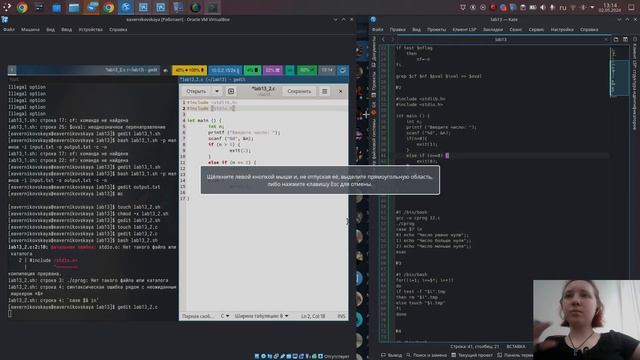Screen dimensions: 640x360
Task: Expand the recent files arrow beside 'Открыть'
Action: [x=217, y=91]
